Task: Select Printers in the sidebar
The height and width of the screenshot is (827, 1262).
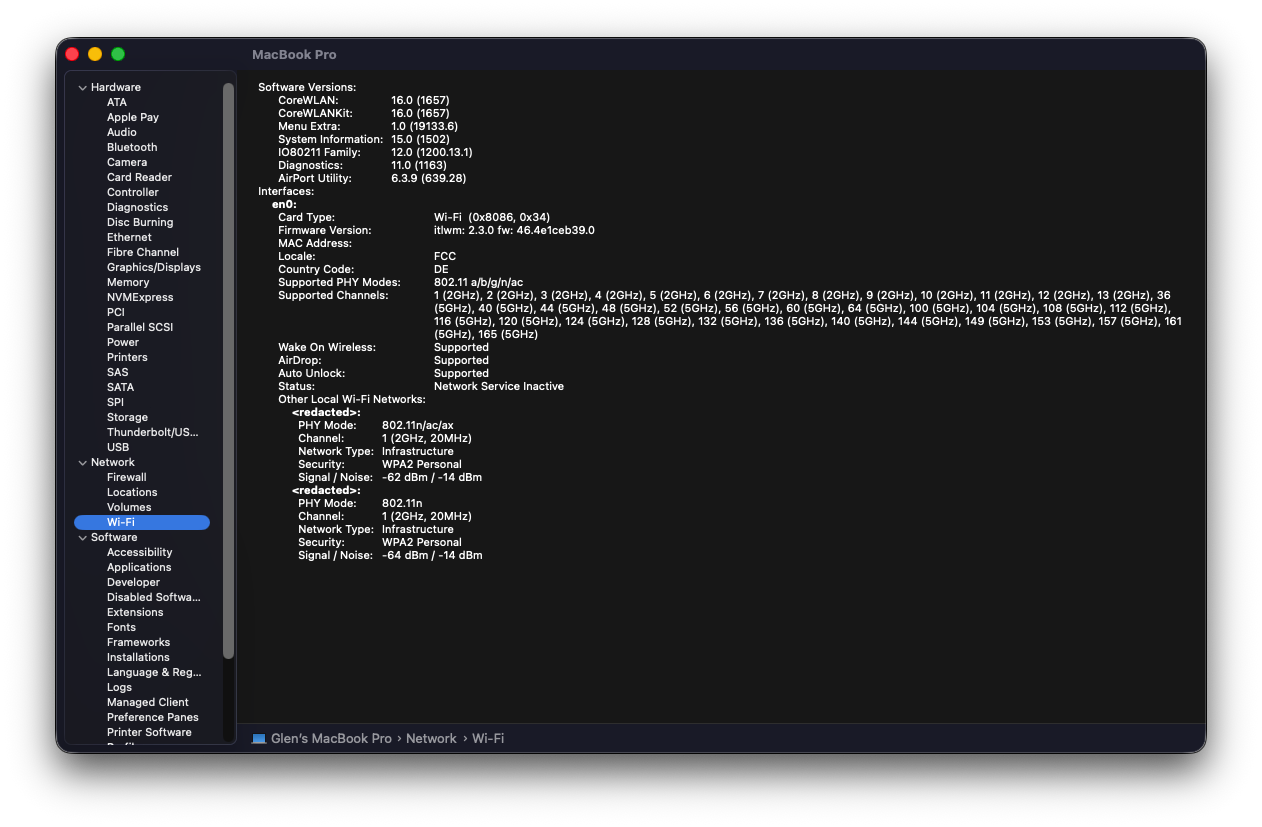Action: [127, 357]
